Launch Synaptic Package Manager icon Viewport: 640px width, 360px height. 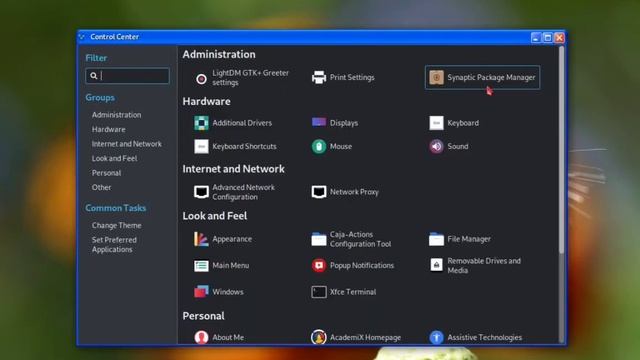(x=436, y=77)
